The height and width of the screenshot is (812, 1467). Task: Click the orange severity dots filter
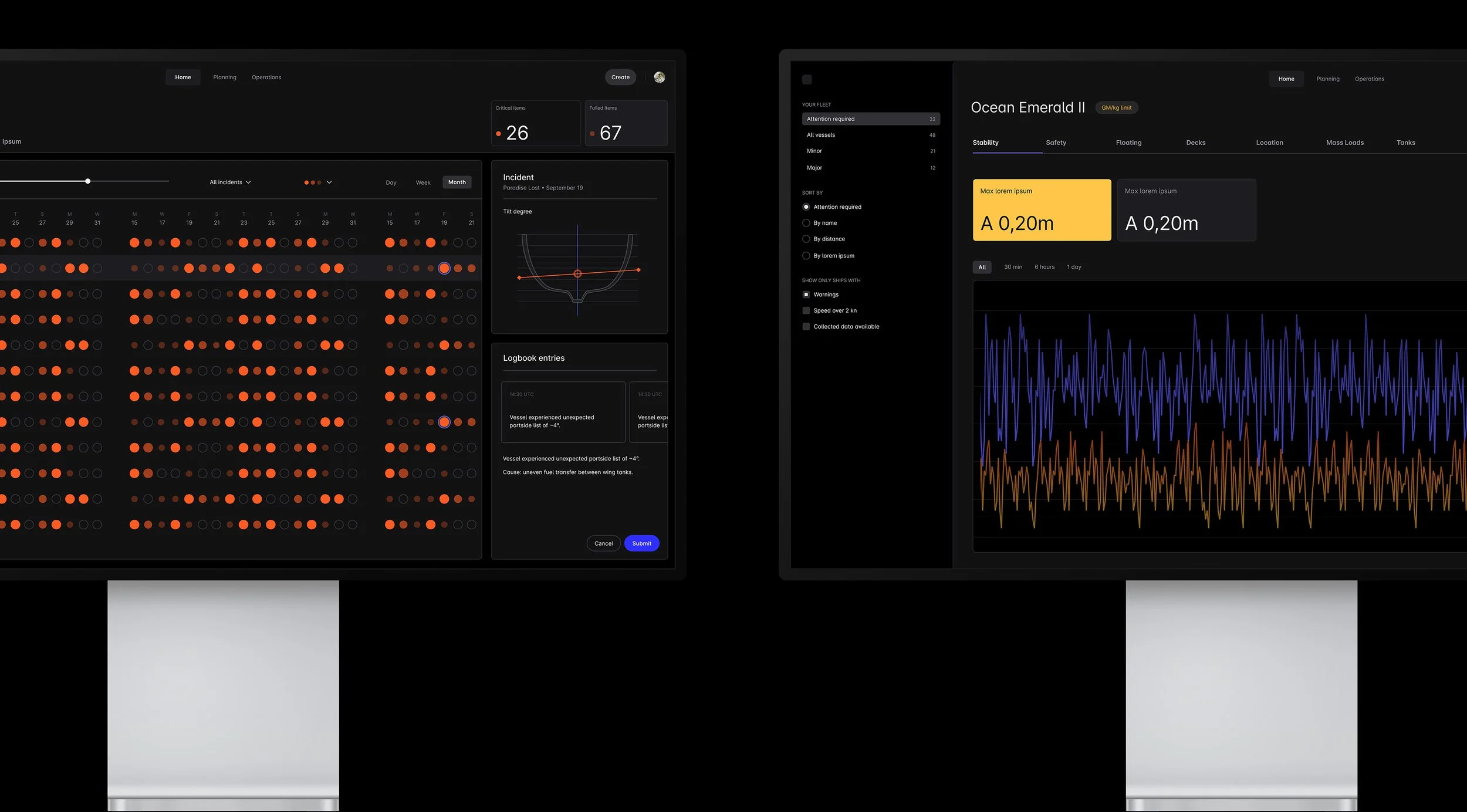313,182
